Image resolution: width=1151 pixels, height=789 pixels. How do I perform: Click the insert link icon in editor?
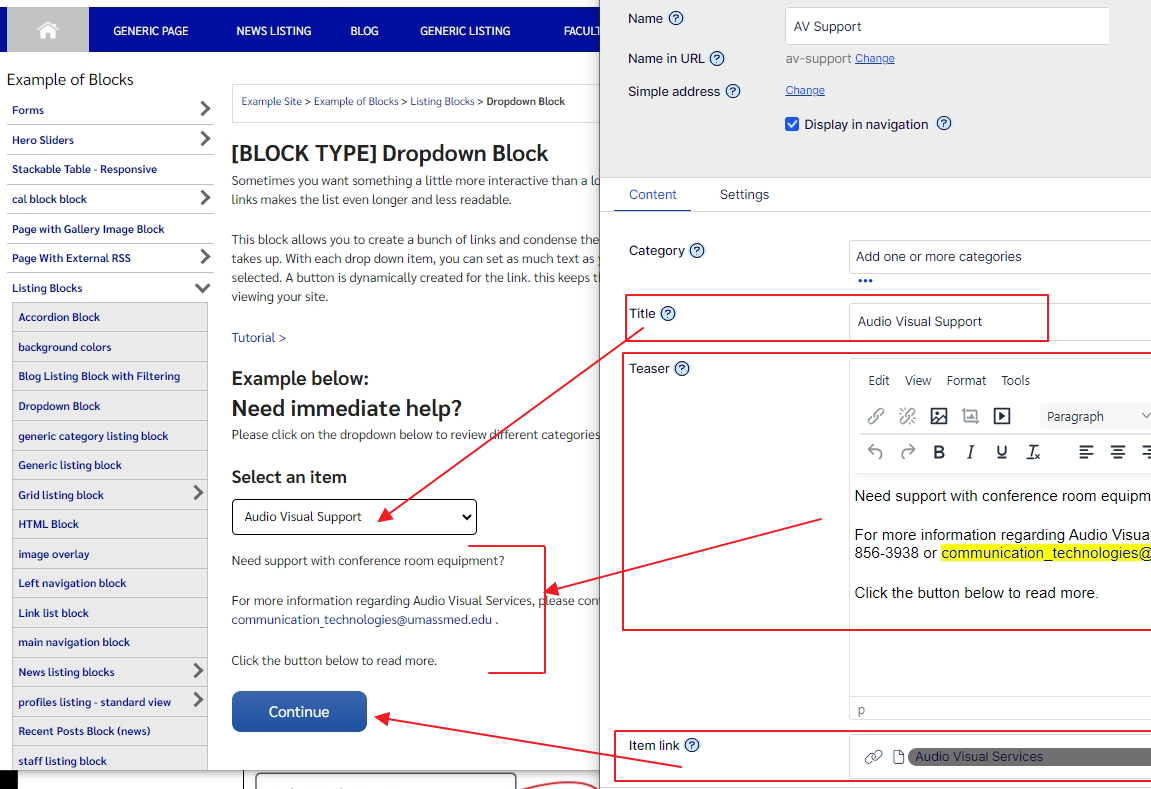pyautogui.click(x=875, y=416)
